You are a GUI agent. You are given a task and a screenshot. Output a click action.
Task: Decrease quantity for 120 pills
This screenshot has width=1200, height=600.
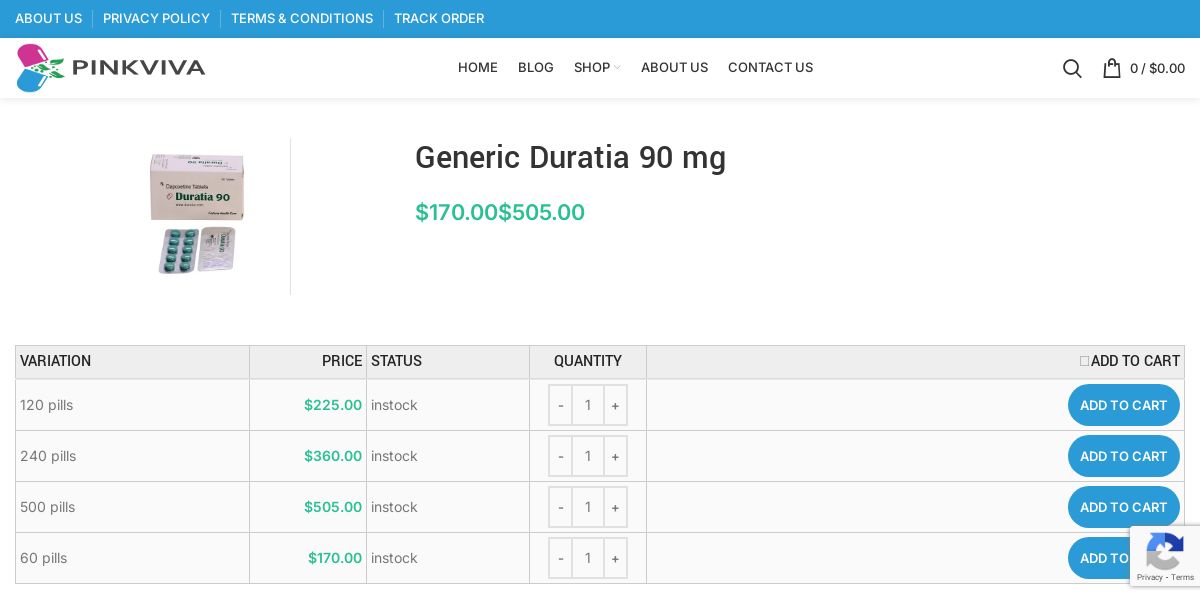[560, 405]
